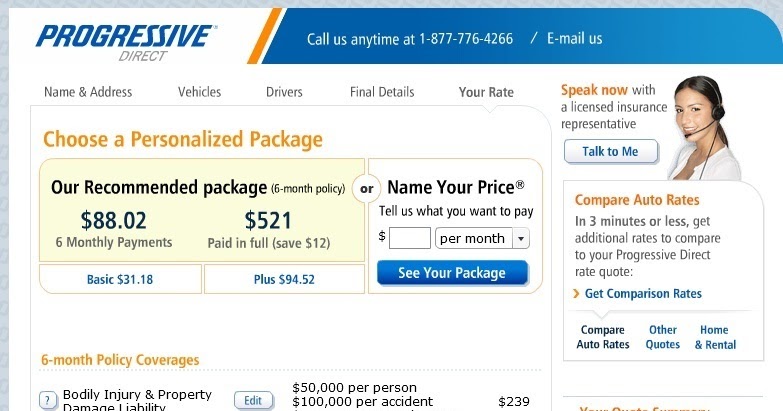Open the per month dropdown arrow

point(521,238)
